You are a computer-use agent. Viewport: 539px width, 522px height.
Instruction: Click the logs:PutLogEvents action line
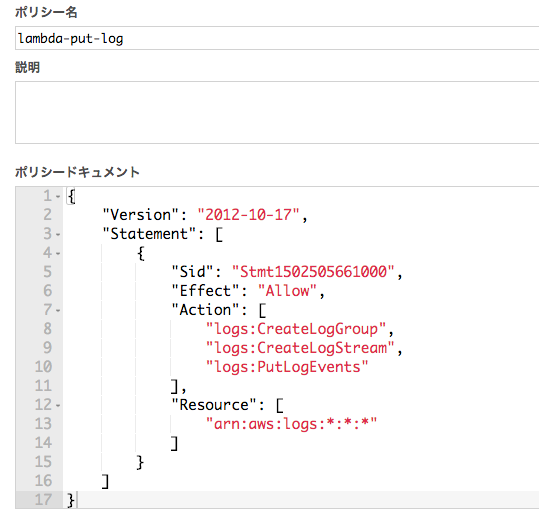click(287, 367)
